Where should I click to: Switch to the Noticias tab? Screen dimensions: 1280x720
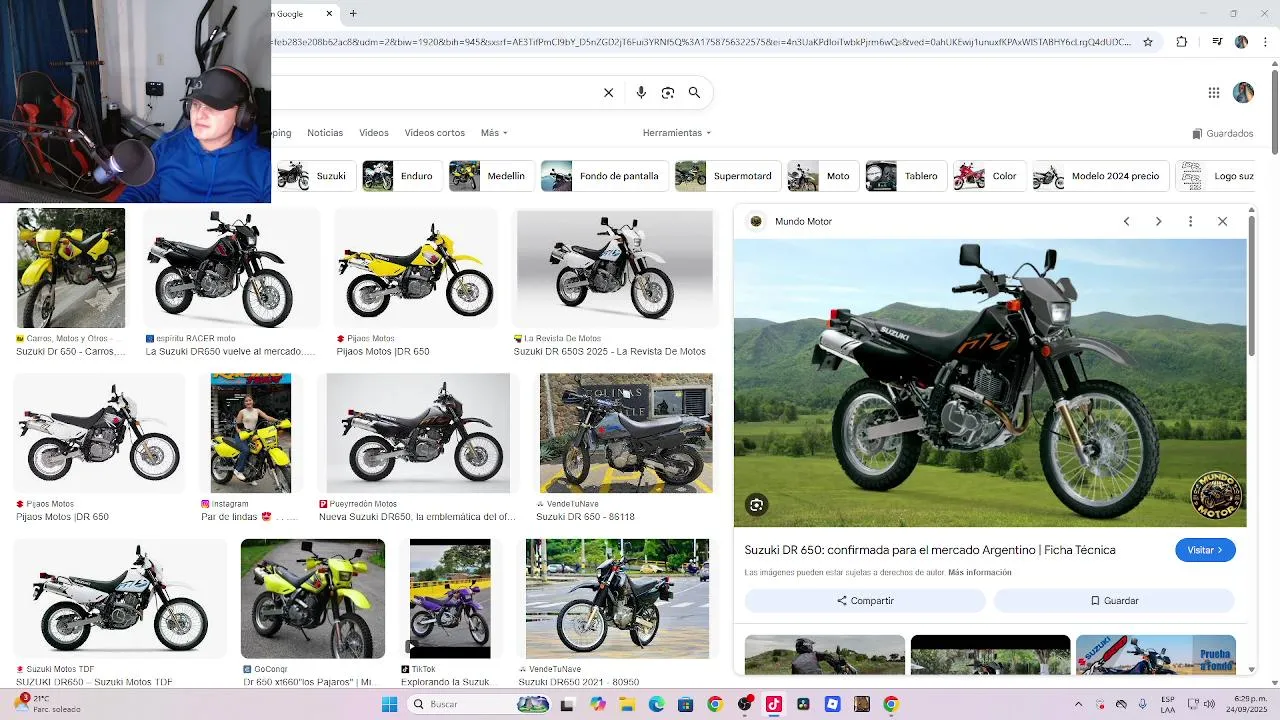pos(325,133)
